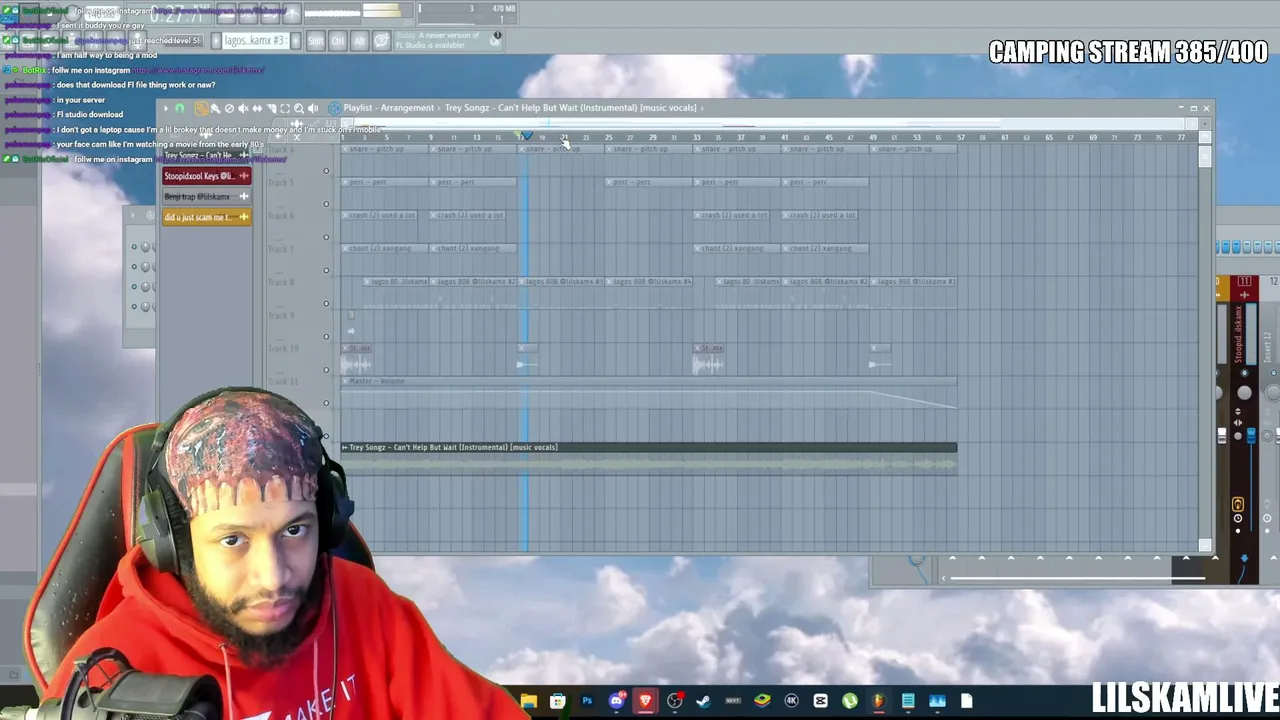Open Photoshop from the taskbar
Screen dimensions: 1280x720
(x=587, y=701)
